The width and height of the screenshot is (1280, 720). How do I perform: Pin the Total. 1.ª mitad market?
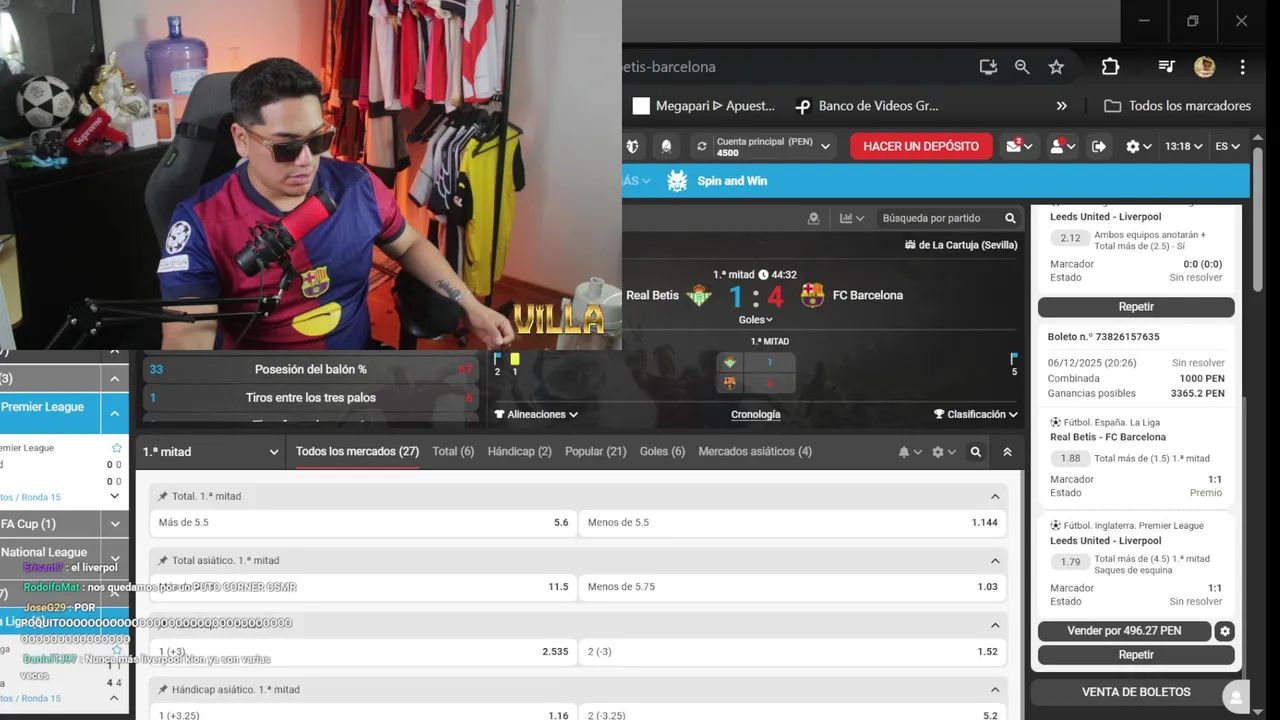(162, 496)
